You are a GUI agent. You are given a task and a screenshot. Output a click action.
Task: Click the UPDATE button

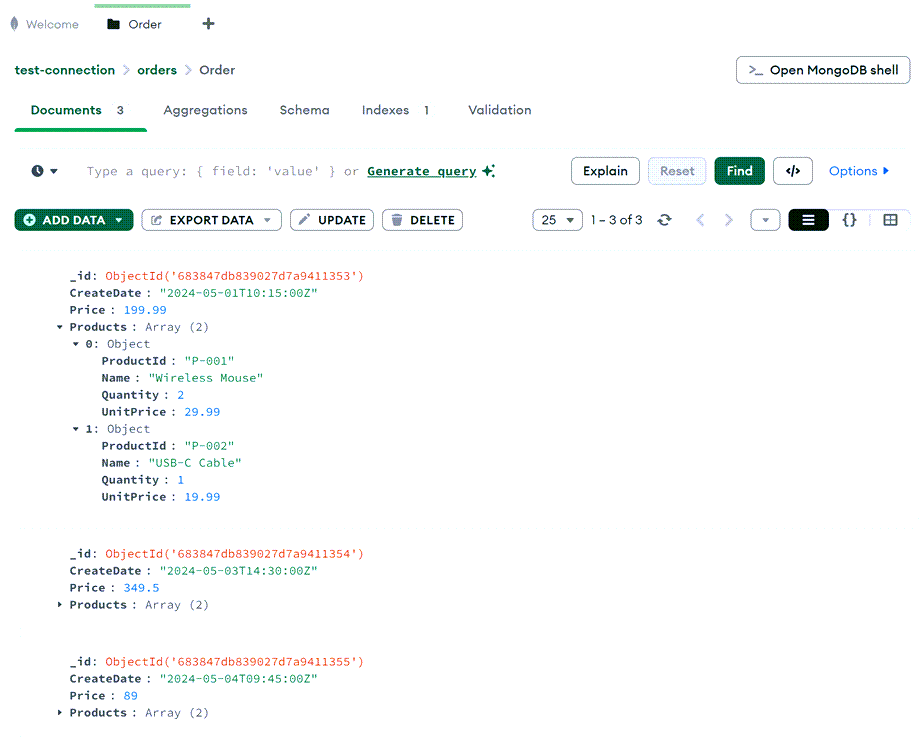point(332,220)
